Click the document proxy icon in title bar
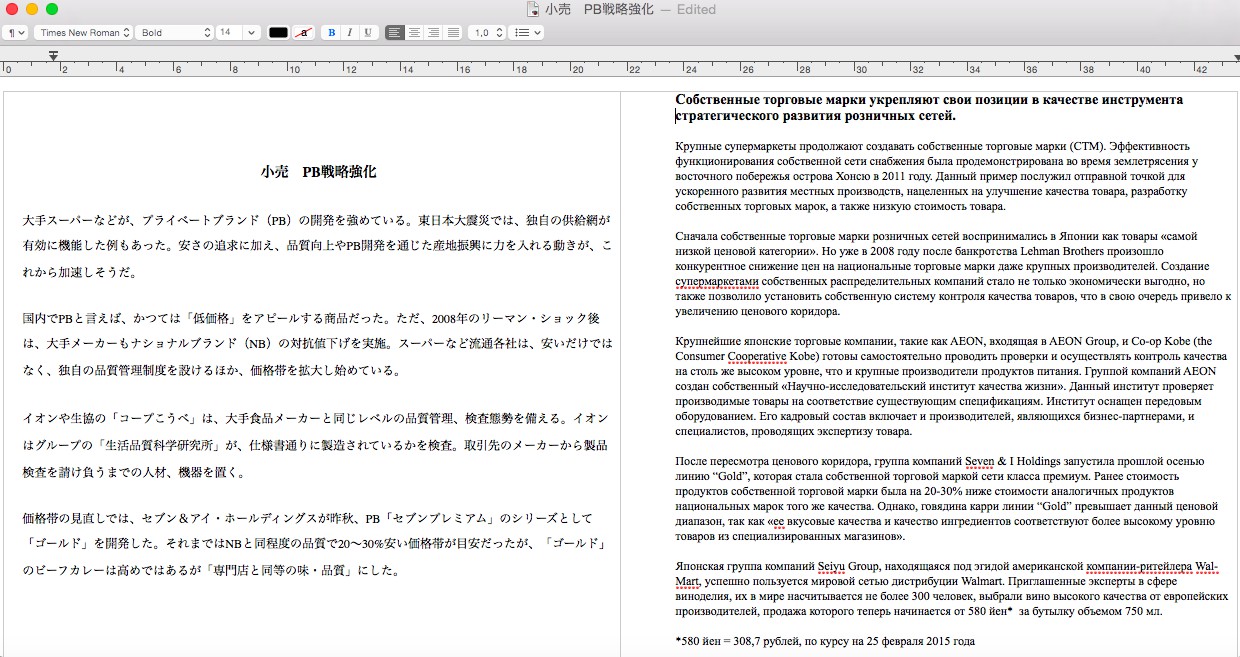This screenshot has width=1240, height=657. [x=533, y=9]
